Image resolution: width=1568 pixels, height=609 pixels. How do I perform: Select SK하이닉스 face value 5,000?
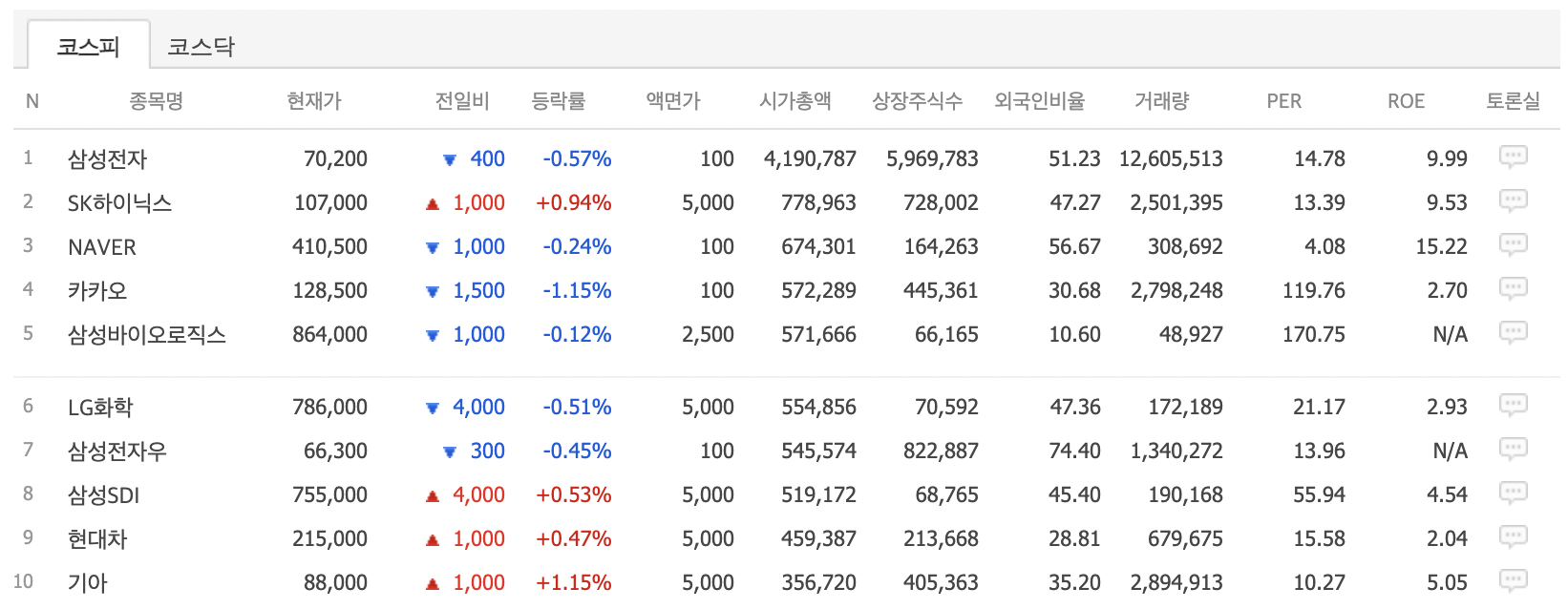[708, 203]
